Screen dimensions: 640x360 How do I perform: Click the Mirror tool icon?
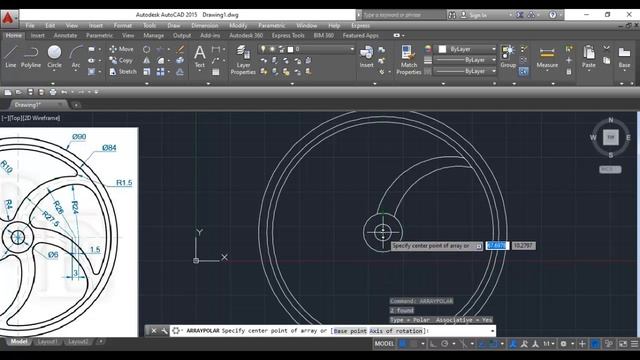tap(147, 60)
